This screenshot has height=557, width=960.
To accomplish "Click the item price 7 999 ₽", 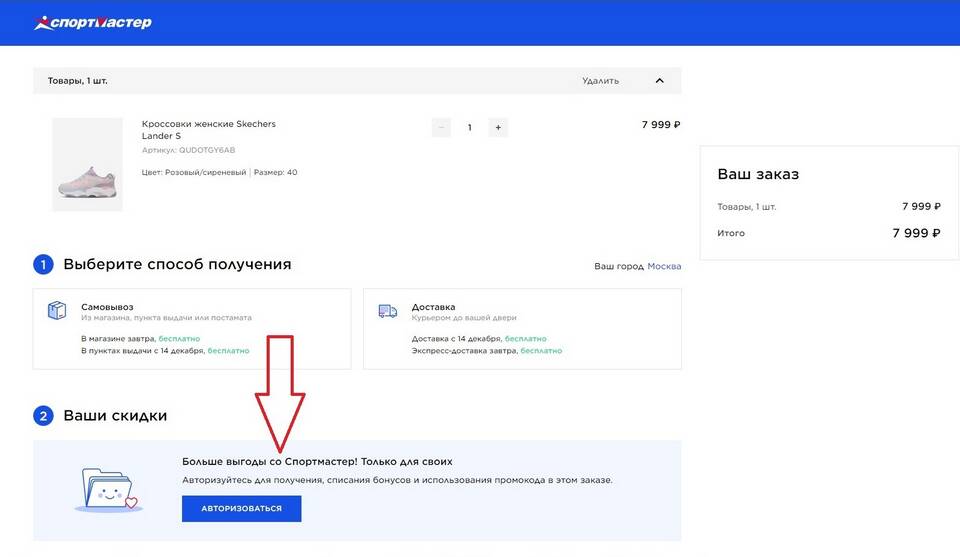I will click(661, 124).
